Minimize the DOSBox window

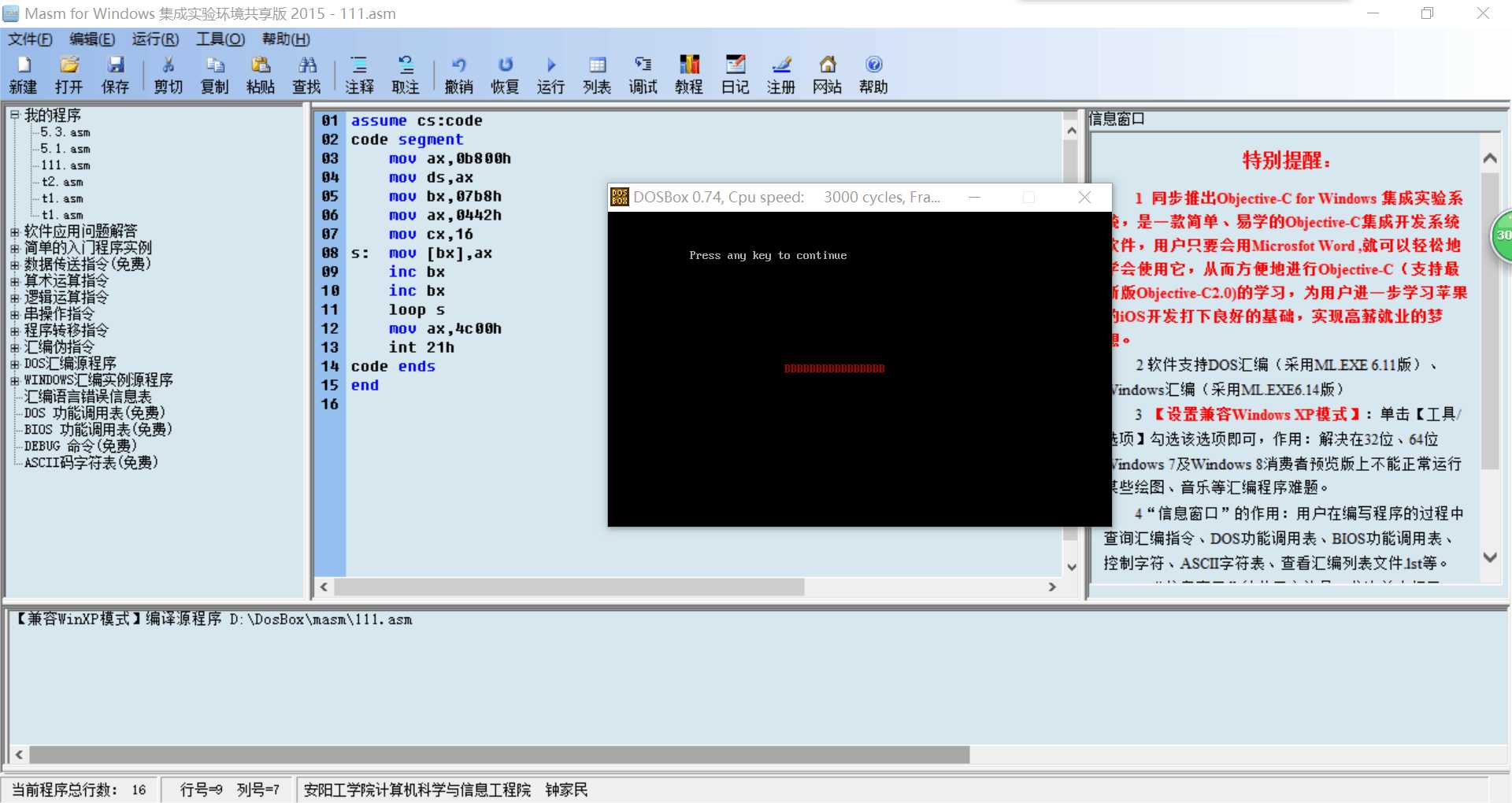tap(974, 197)
